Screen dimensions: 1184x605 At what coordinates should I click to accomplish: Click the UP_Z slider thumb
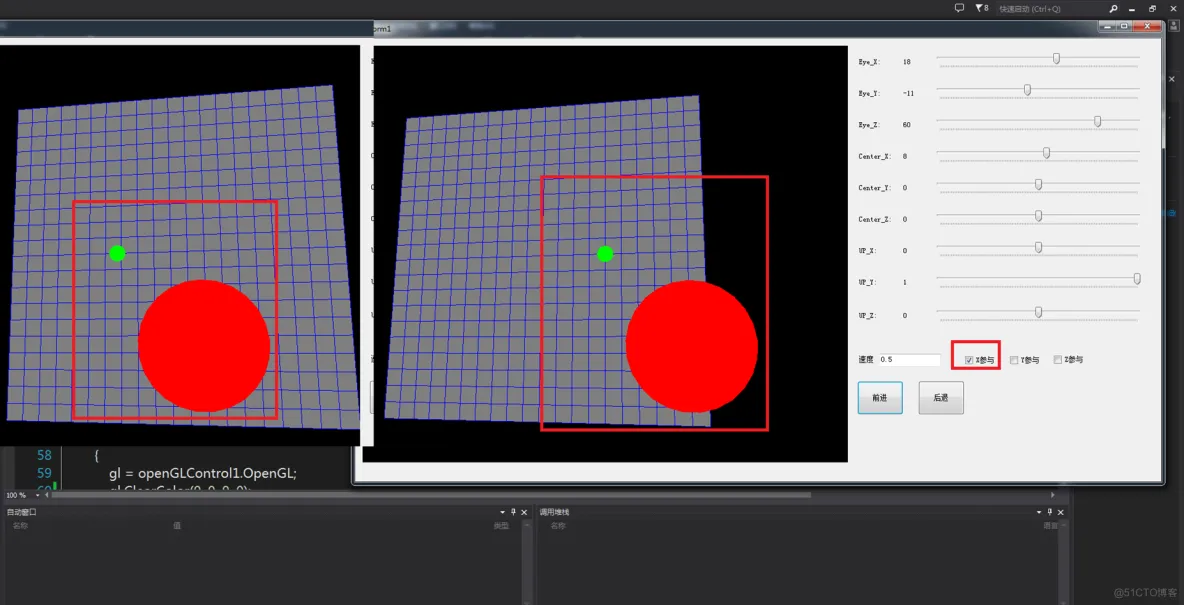1038,312
